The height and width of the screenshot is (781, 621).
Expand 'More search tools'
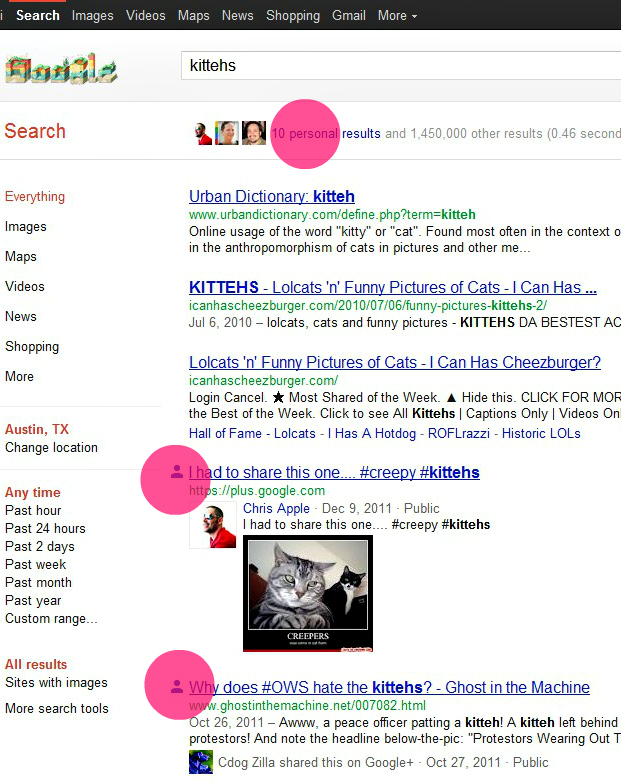point(57,708)
